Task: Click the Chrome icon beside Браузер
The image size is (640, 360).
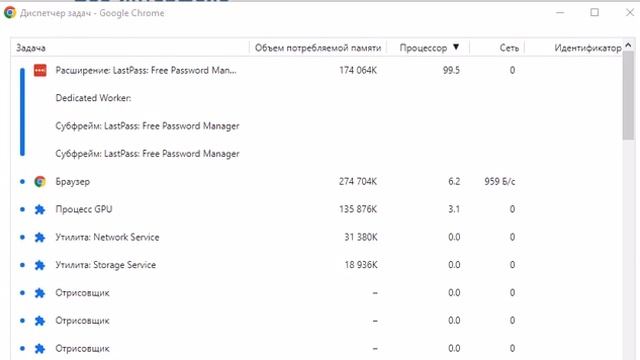Action: tap(40, 181)
